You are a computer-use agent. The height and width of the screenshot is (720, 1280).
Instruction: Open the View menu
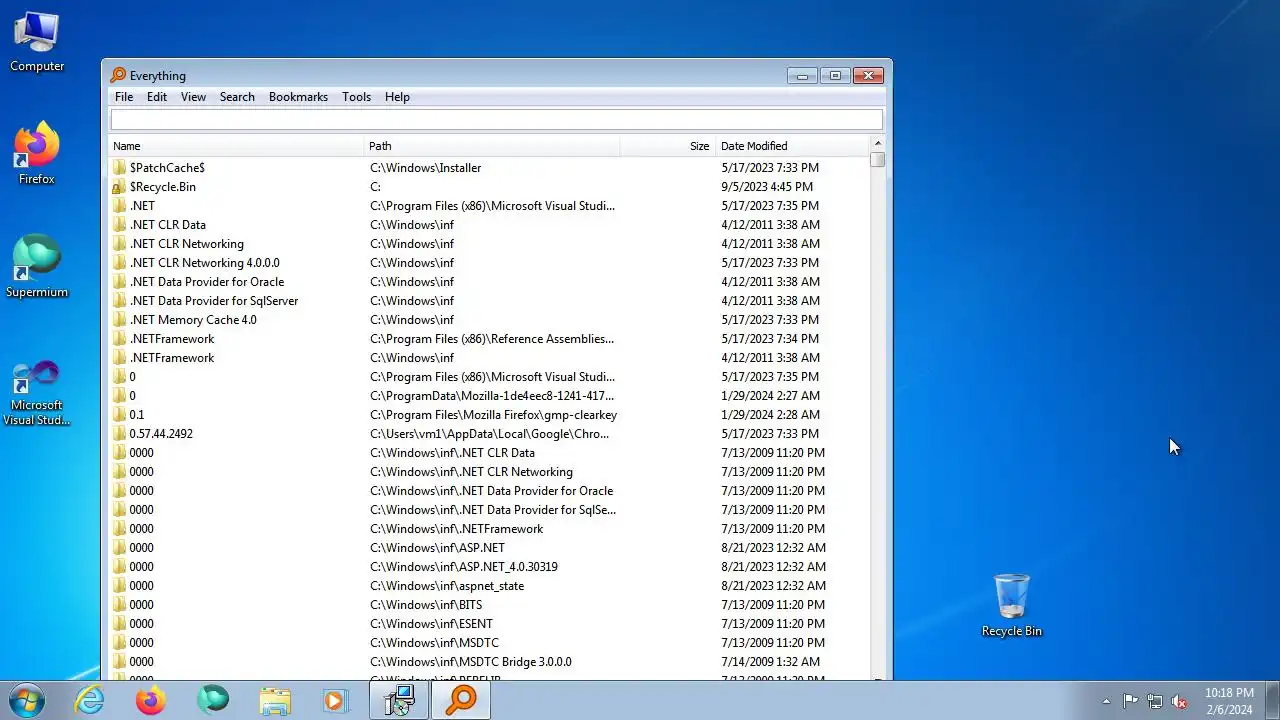[x=193, y=97]
